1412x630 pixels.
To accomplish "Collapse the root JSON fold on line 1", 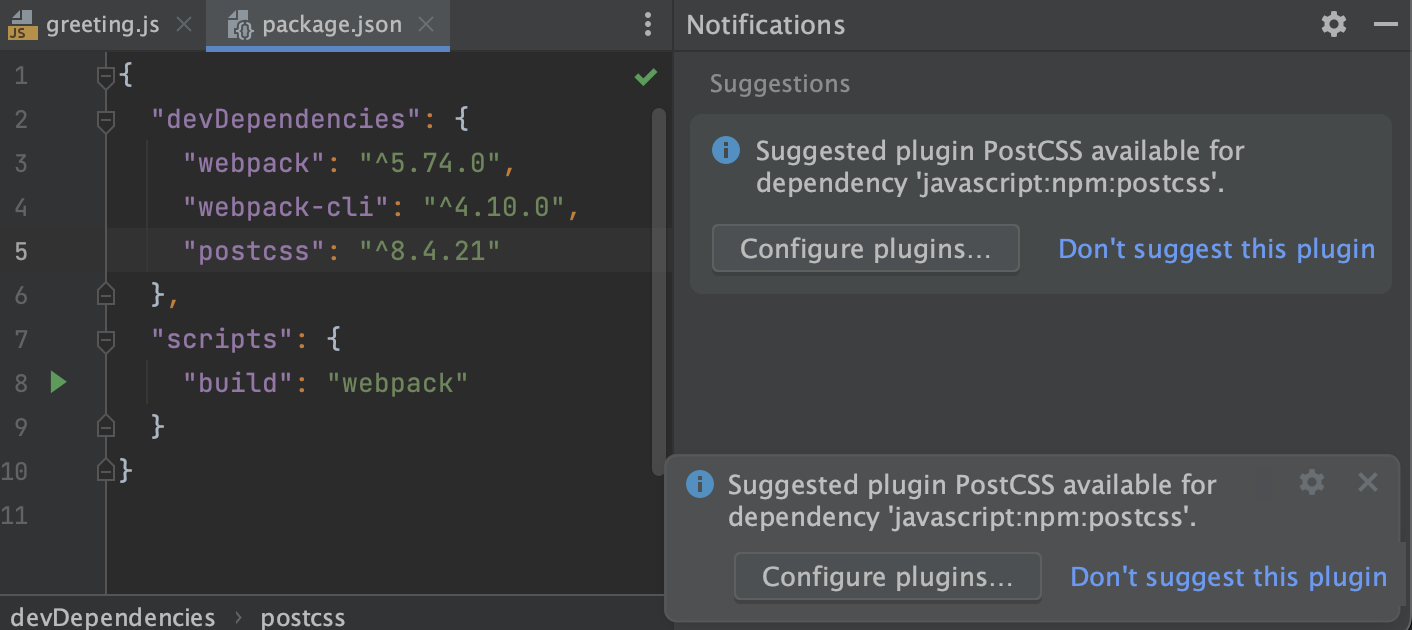I will [x=106, y=75].
